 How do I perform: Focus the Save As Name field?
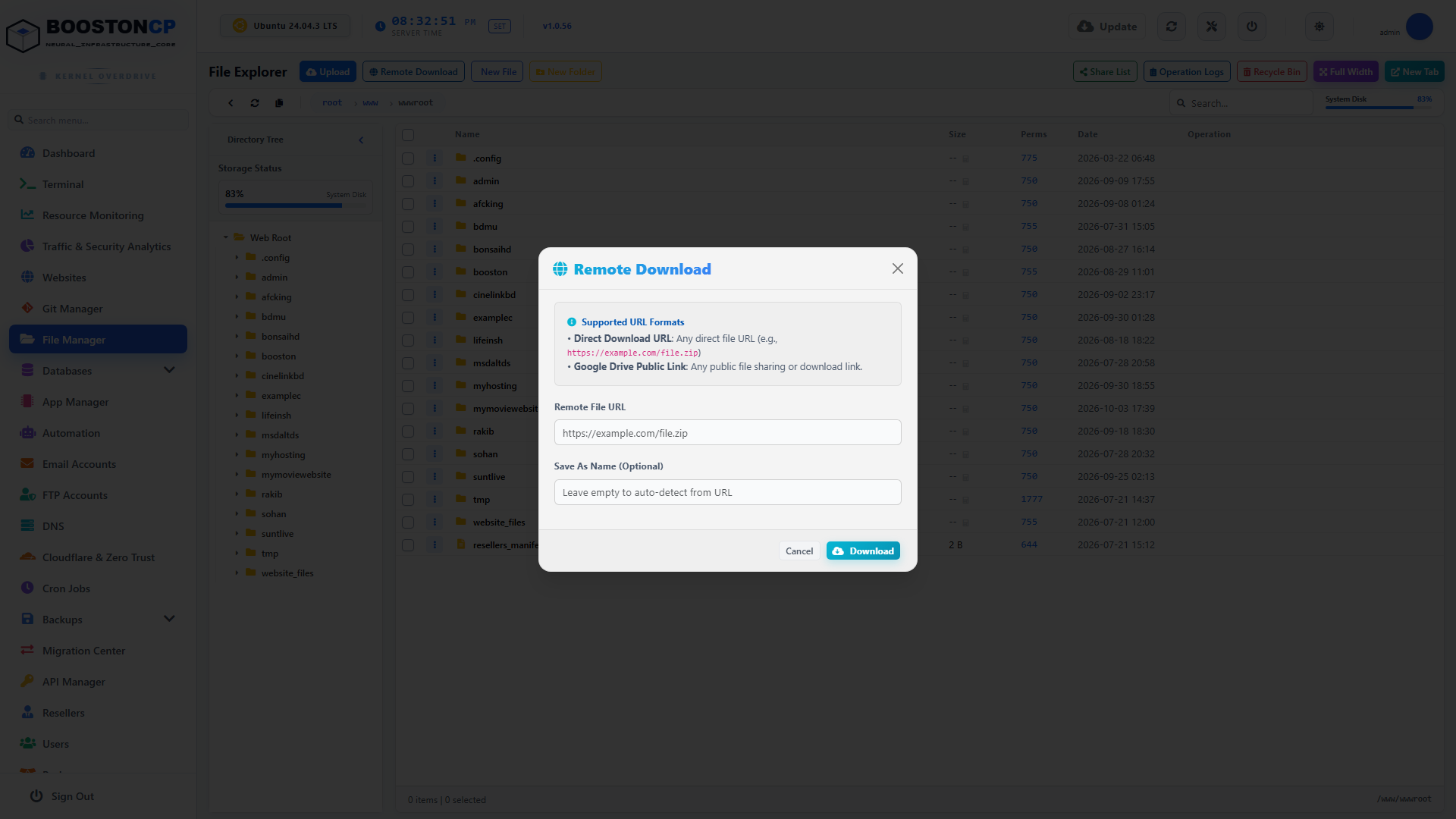[x=727, y=492]
